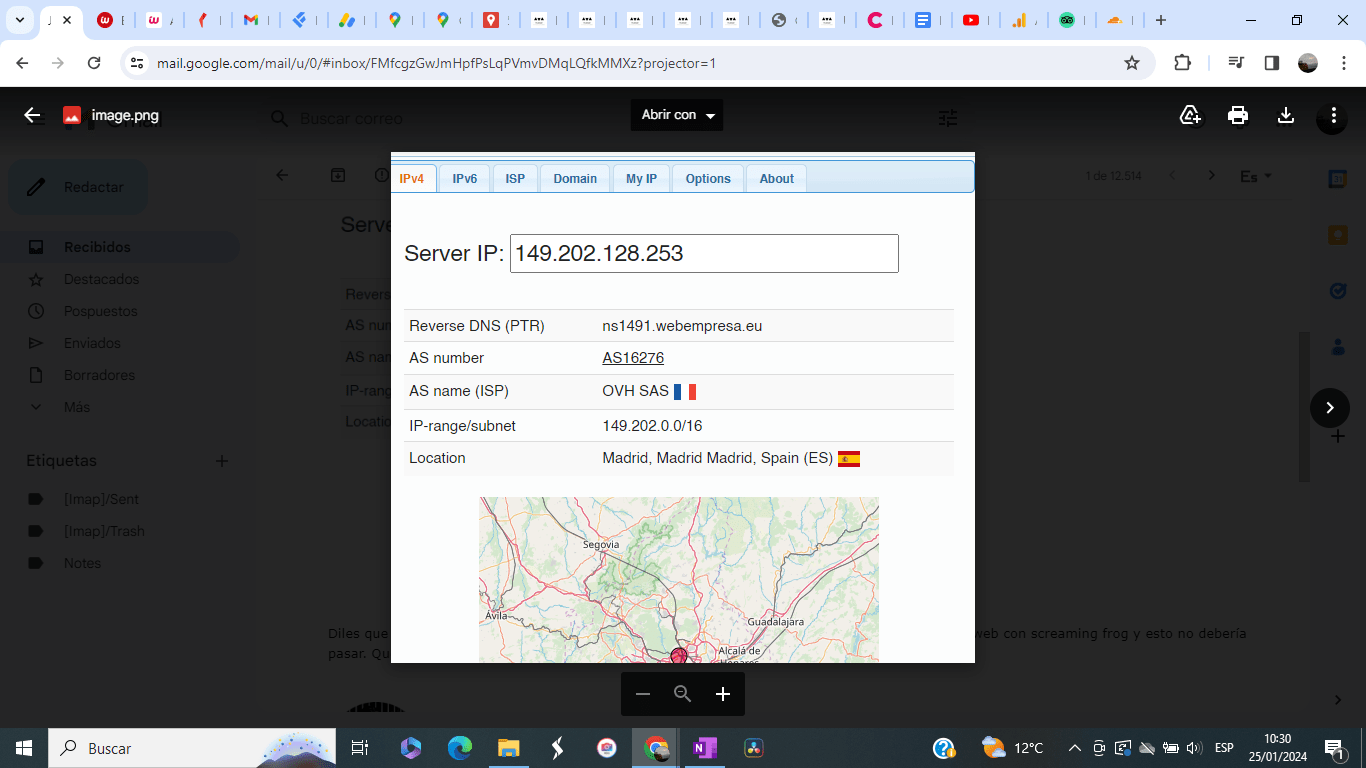Open Windows notification center
The width and height of the screenshot is (1366, 768).
click(x=1335, y=748)
